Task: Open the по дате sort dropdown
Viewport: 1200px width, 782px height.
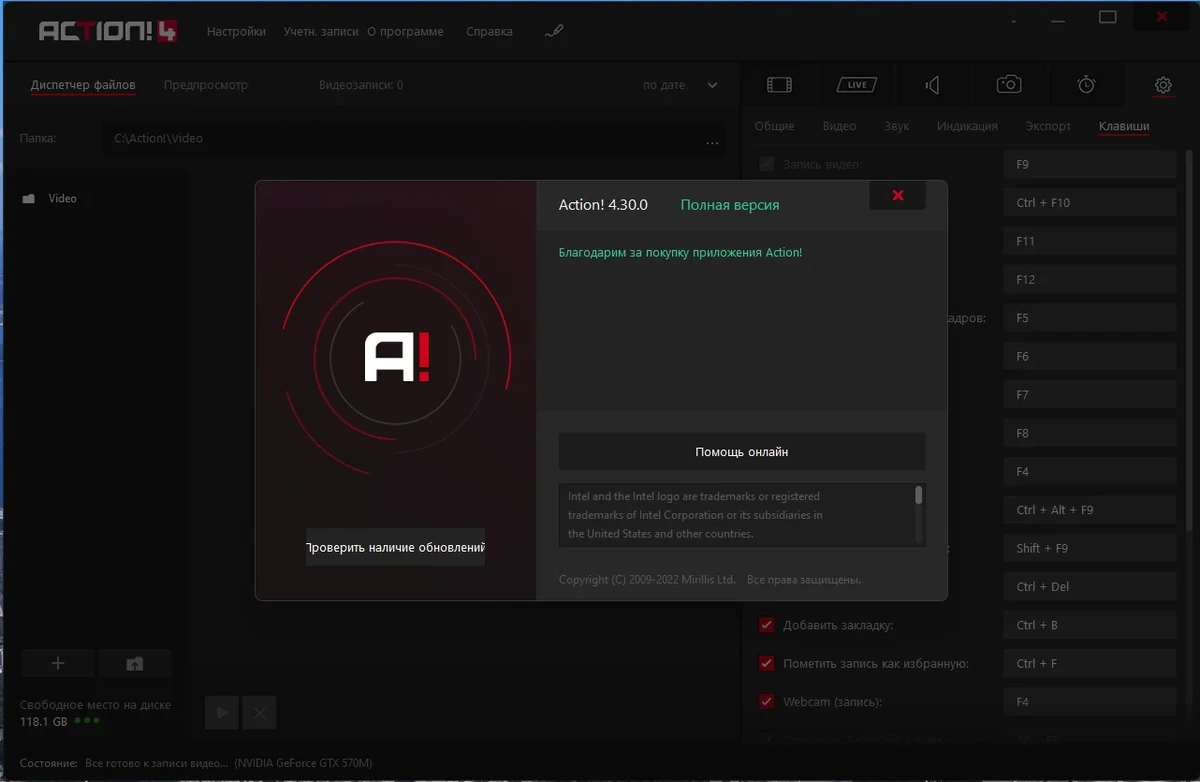Action: coord(680,85)
